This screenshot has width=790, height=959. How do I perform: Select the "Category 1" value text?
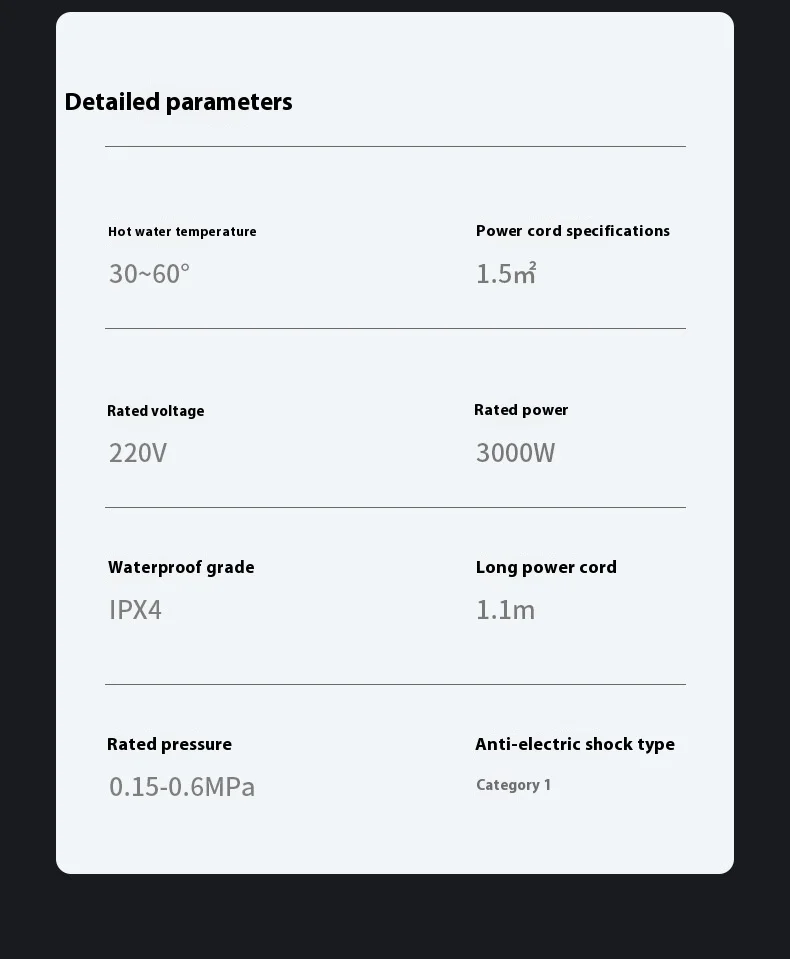point(513,786)
